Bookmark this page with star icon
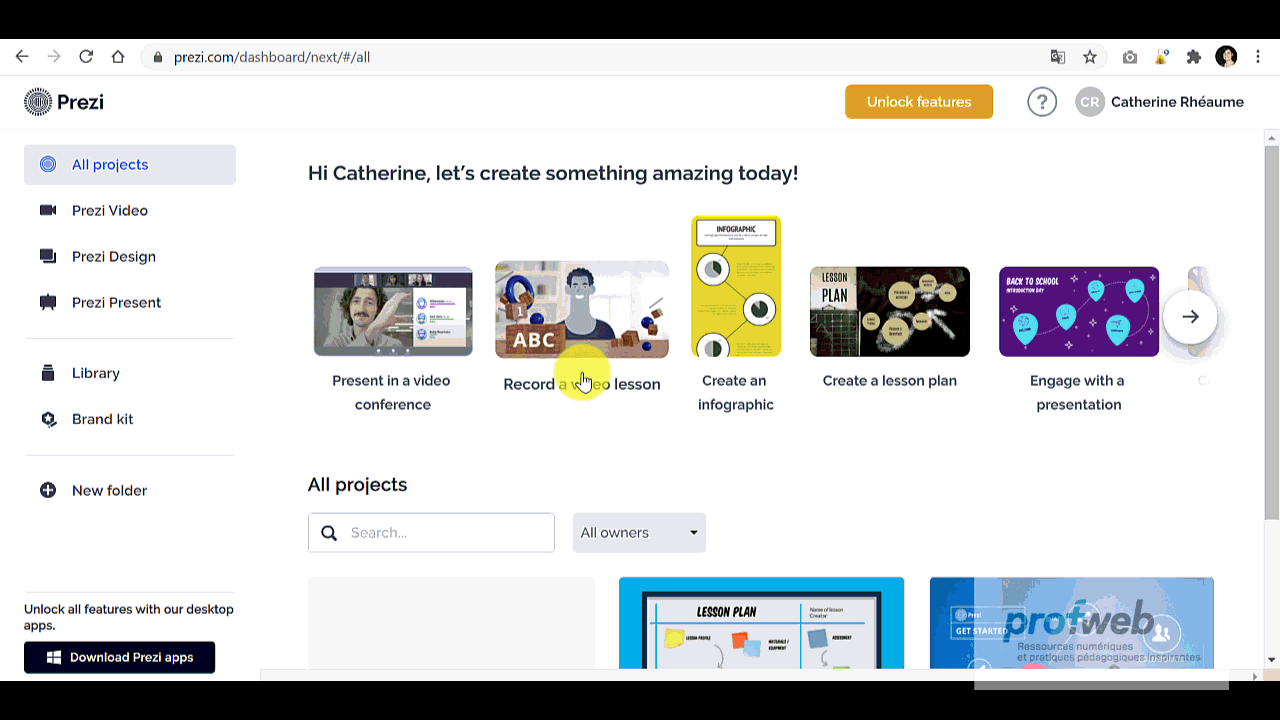The image size is (1280, 720). click(1090, 57)
